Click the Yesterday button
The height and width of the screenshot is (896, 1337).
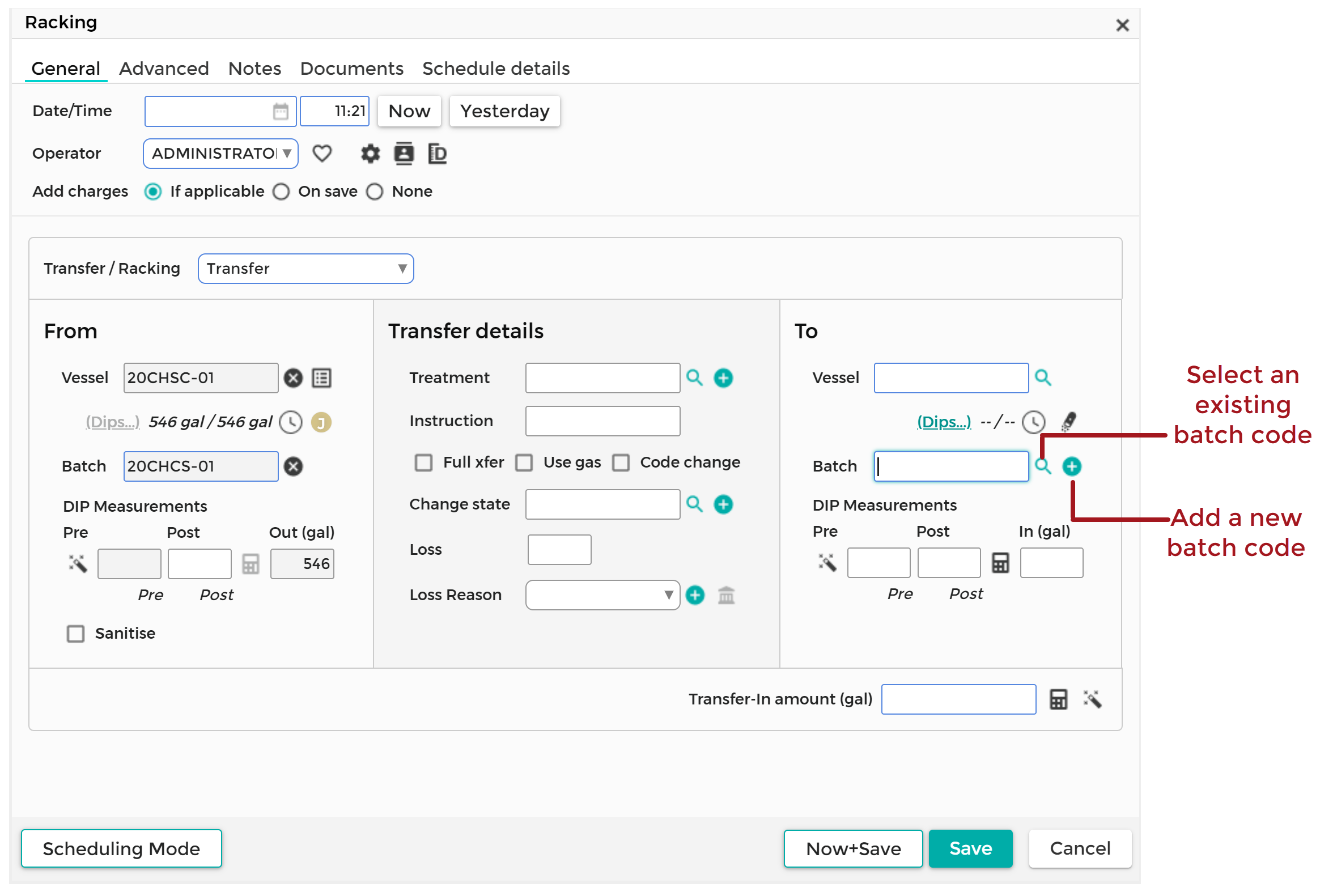[504, 111]
